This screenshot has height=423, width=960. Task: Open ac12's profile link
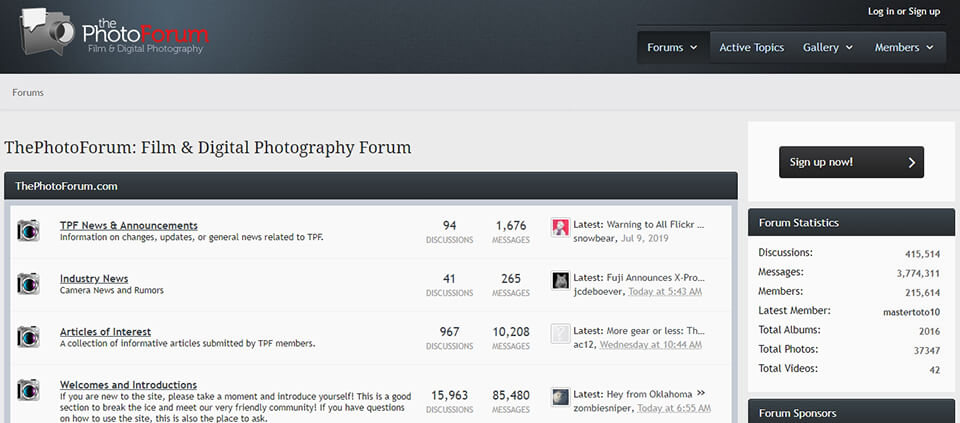[x=583, y=345]
